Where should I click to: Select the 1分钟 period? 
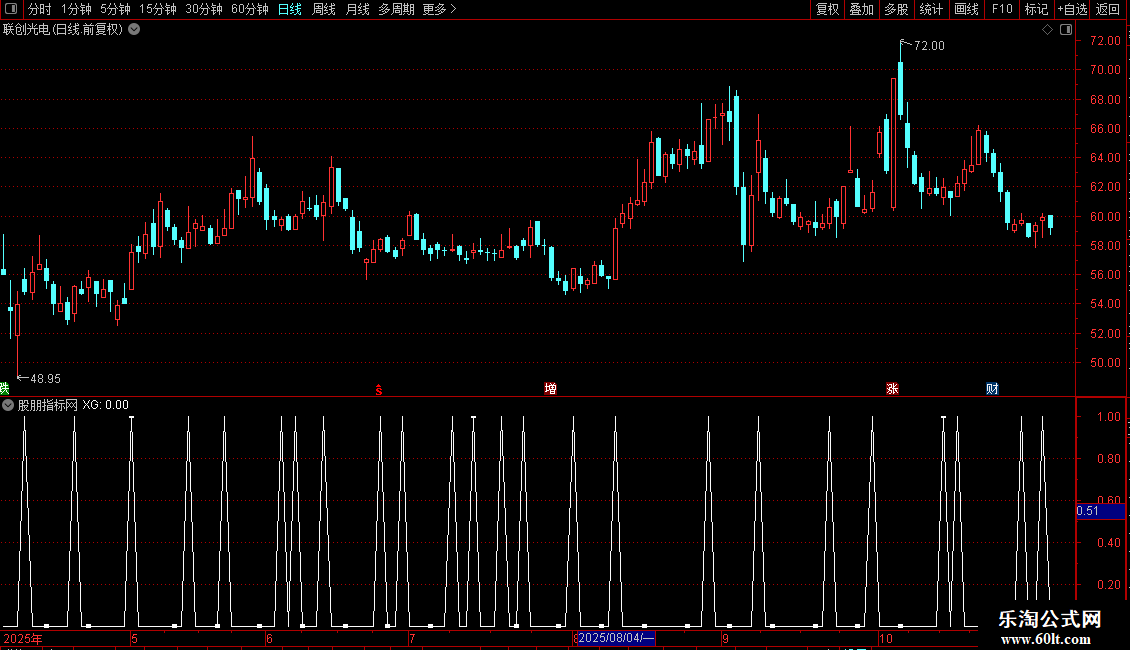click(x=76, y=9)
